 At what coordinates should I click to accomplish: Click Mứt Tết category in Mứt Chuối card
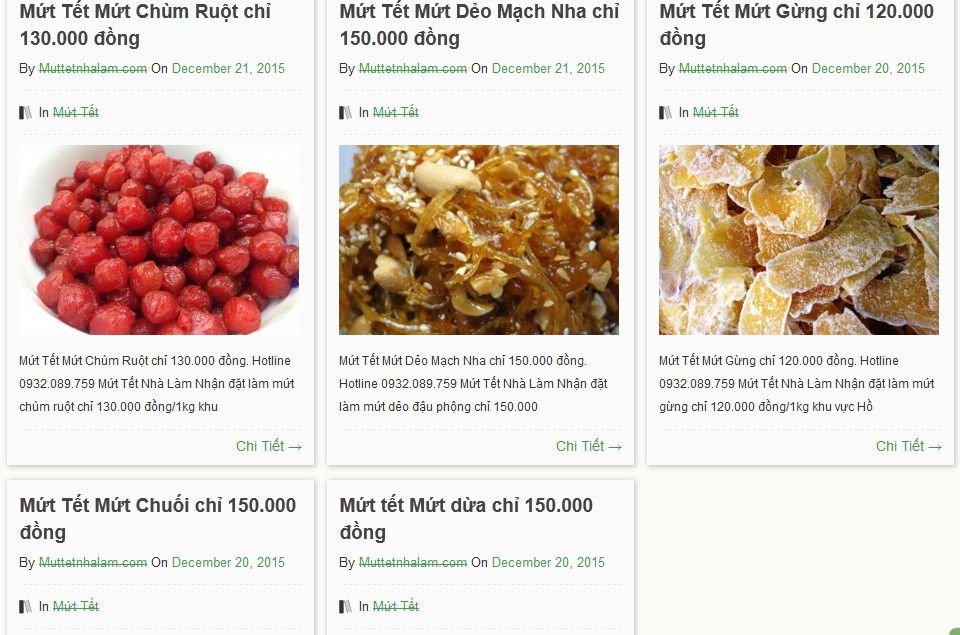76,607
